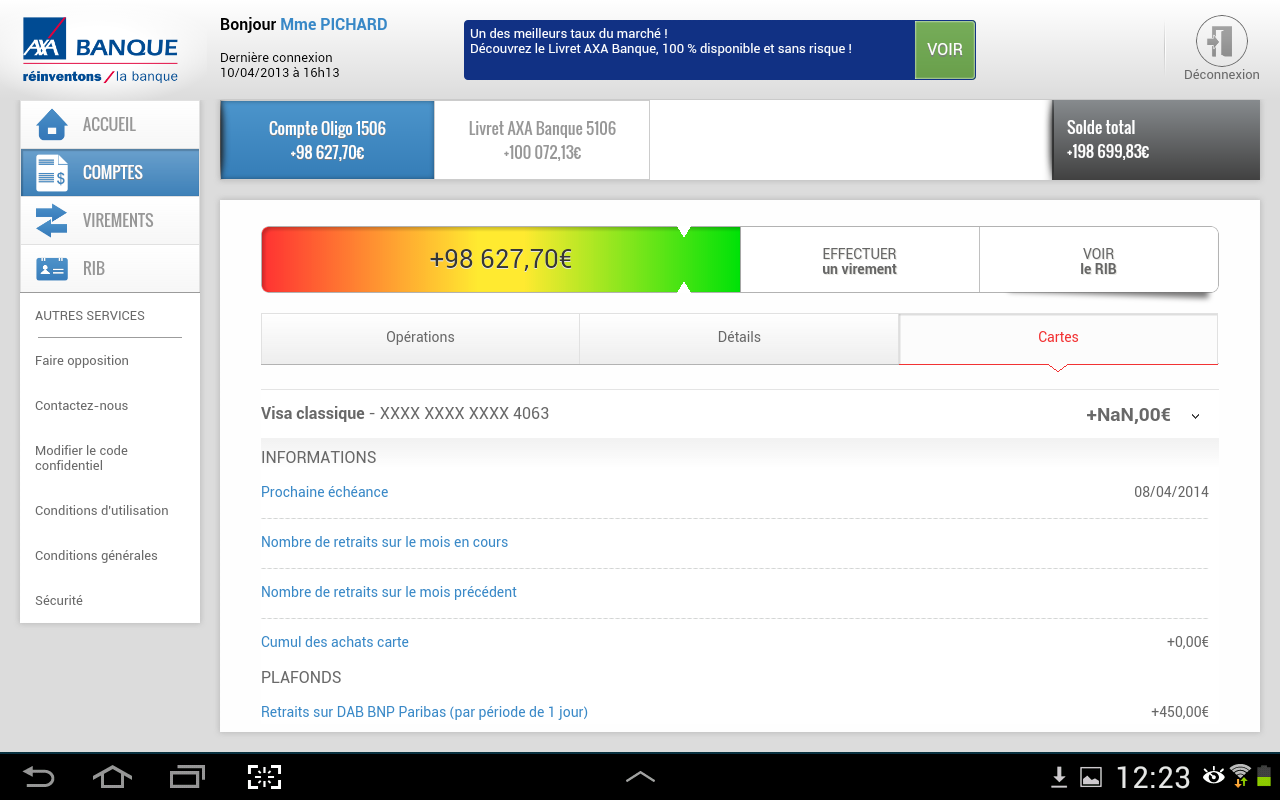Click Nombre de retraits sur le mois en cours

pyautogui.click(x=384, y=542)
